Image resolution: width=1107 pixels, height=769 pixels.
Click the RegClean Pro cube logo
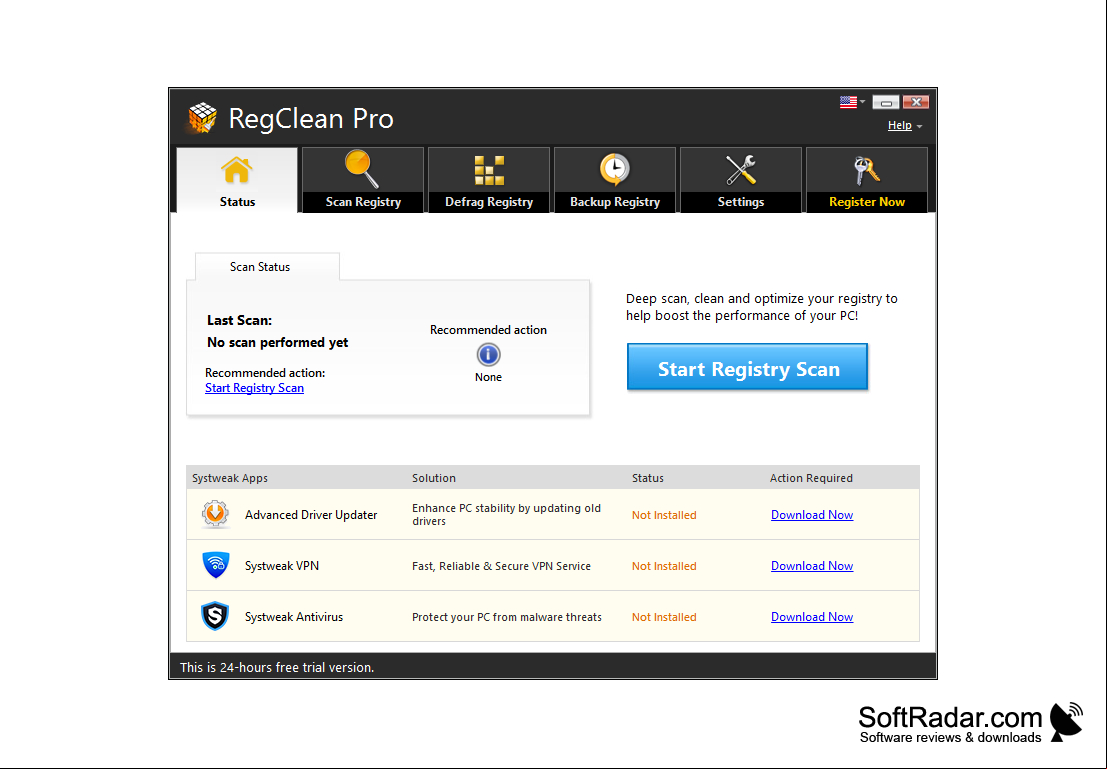coord(202,117)
